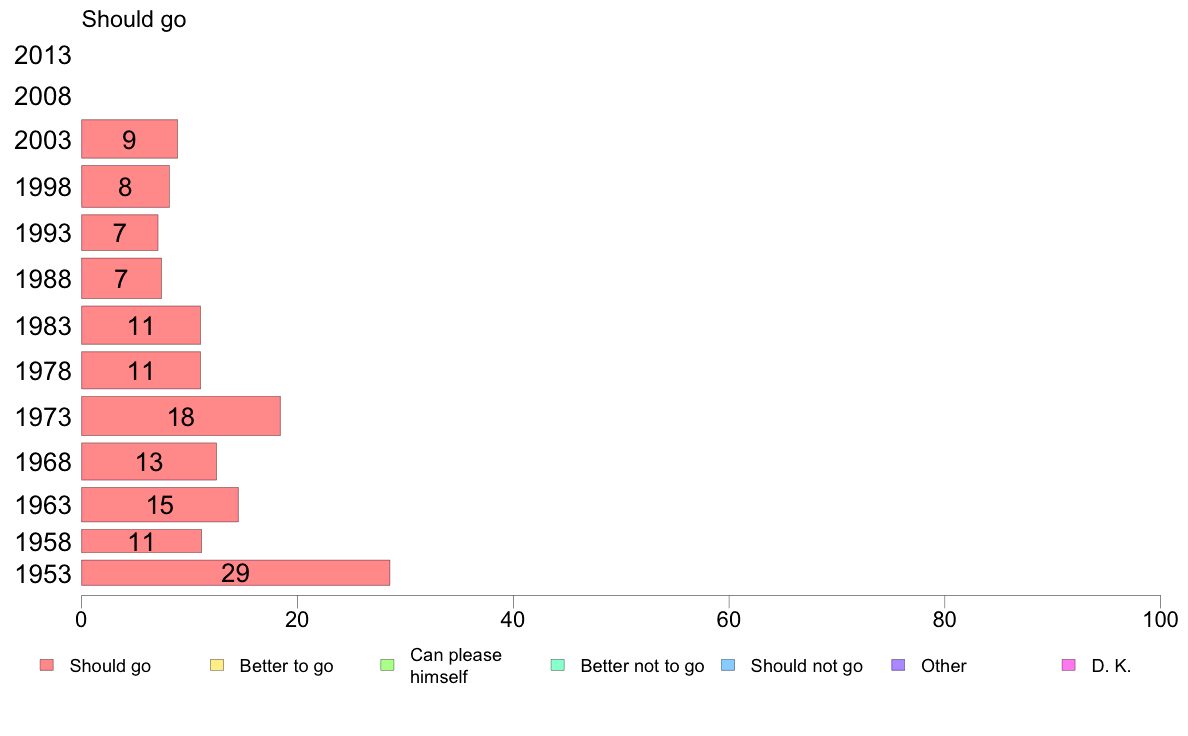Select the 2003 bar showing 9
Image resolution: width=1188 pixels, height=736 pixels.
[130, 139]
